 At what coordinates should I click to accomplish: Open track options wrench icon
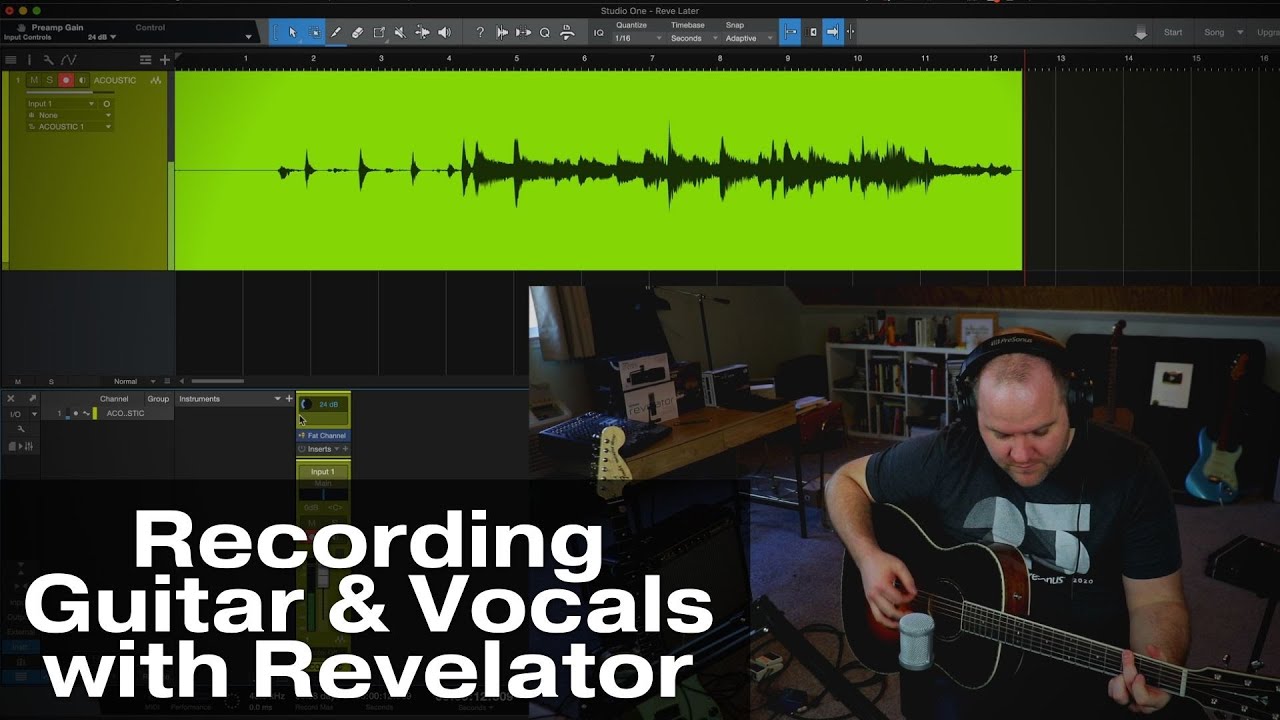[47, 60]
